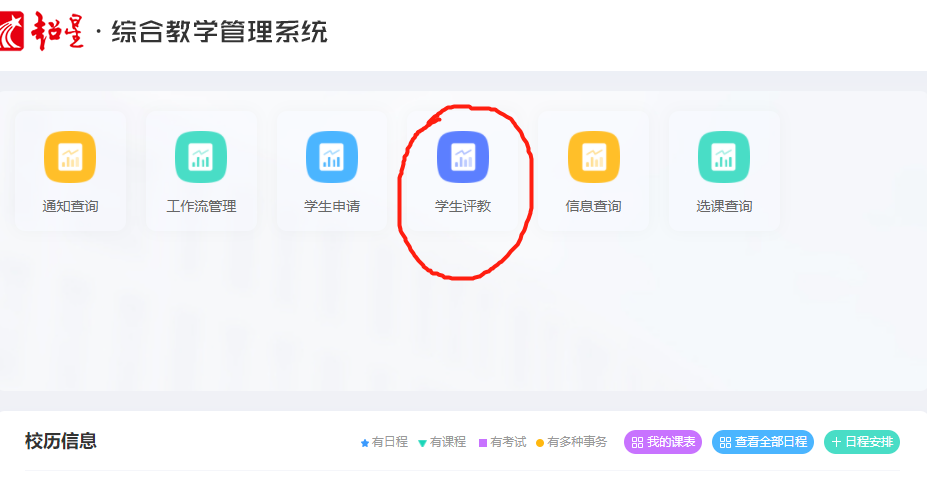Select the 工作流管理 text label
Viewport: 927px width, 482px height.
point(201,207)
